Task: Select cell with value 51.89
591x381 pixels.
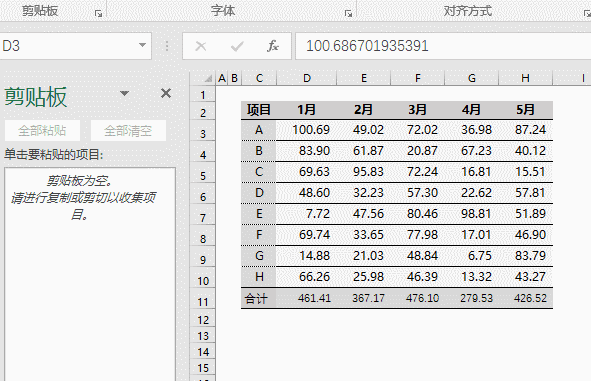Action: pos(525,214)
